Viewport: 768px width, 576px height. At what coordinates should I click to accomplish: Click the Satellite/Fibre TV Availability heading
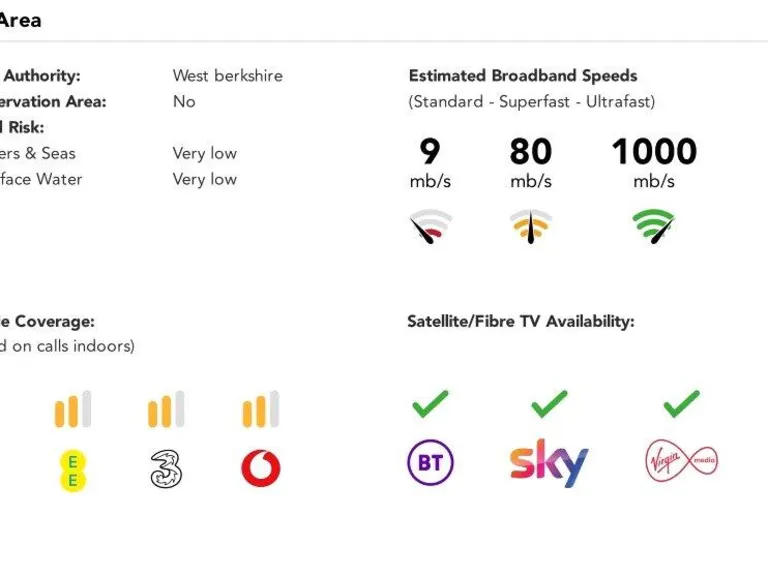click(521, 322)
